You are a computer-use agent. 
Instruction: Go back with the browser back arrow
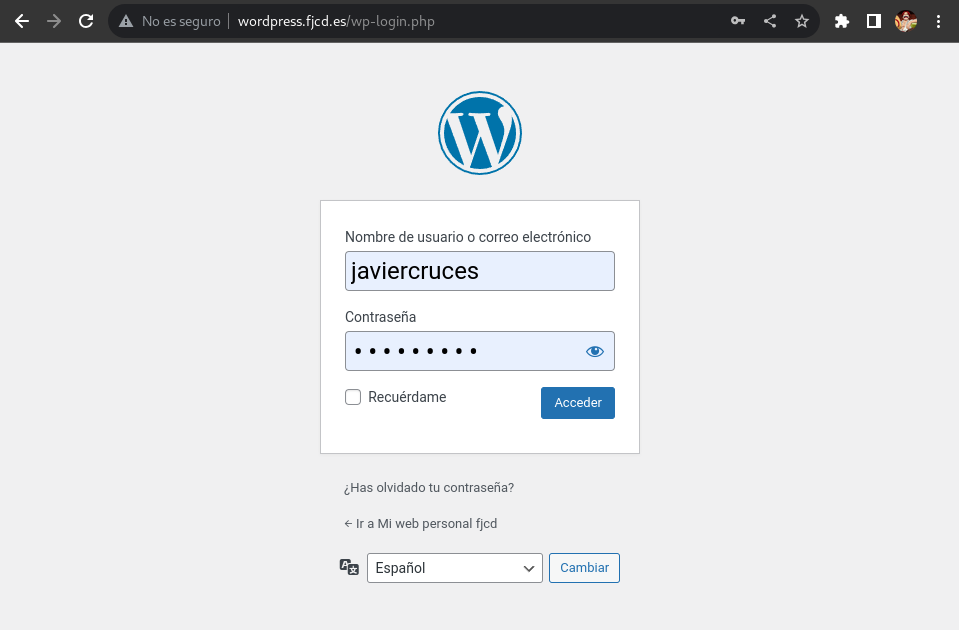click(x=22, y=21)
